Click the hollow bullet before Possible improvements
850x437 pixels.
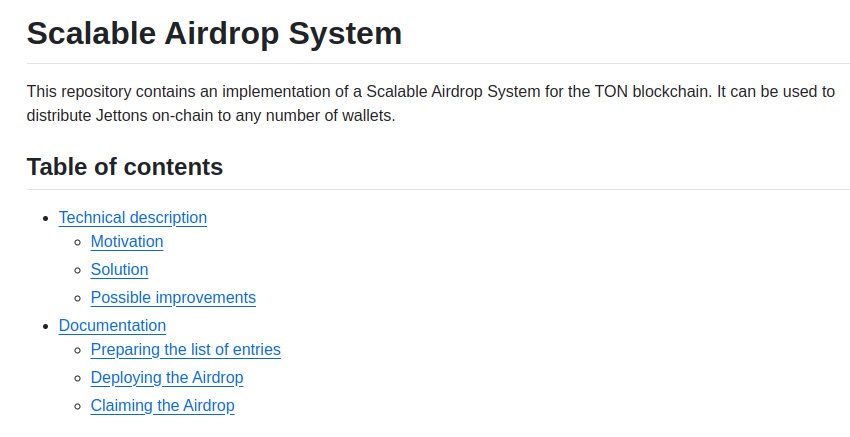click(x=77, y=298)
